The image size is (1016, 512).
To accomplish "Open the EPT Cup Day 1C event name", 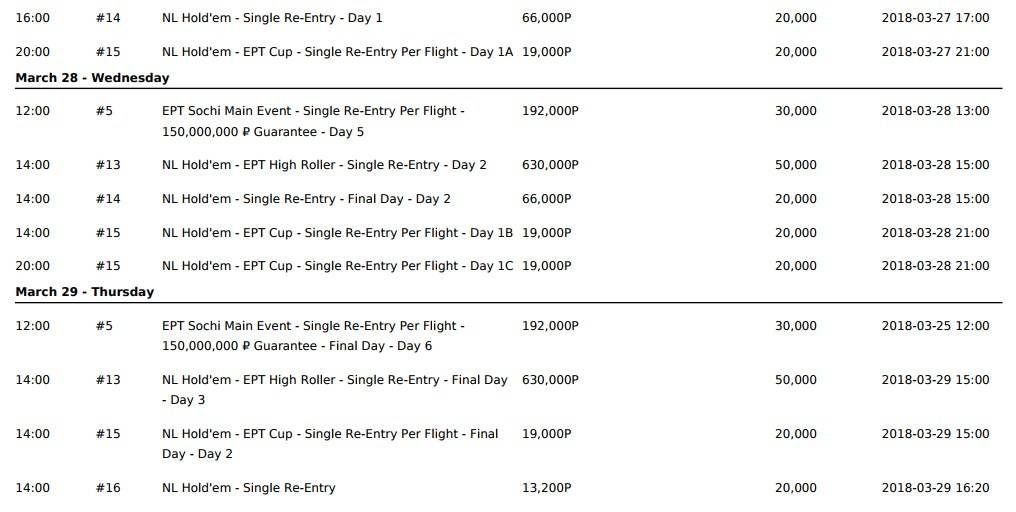I will pyautogui.click(x=337, y=266).
